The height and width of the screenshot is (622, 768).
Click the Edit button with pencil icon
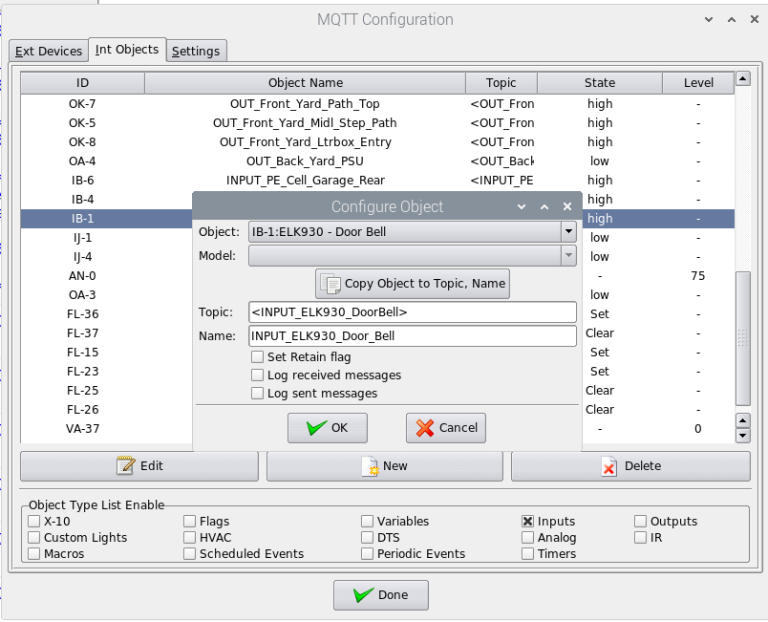[139, 466]
